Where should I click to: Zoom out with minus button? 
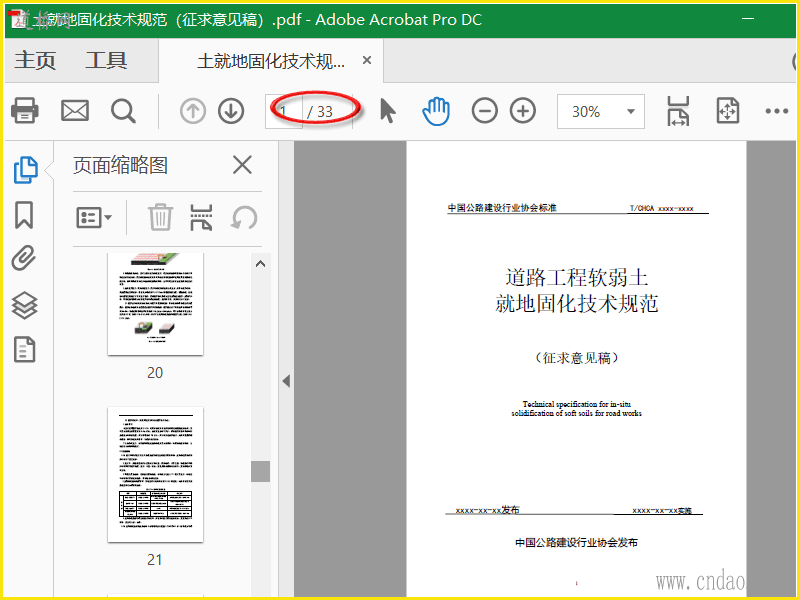coord(484,111)
